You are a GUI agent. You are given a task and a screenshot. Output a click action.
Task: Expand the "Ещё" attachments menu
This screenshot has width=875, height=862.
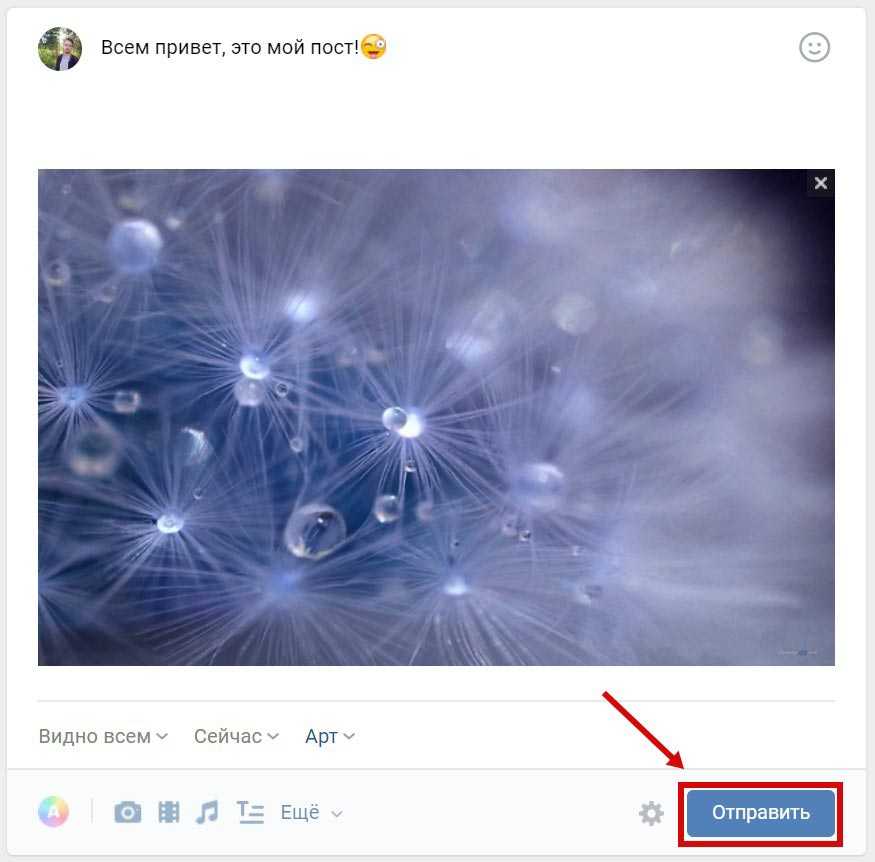click(311, 812)
